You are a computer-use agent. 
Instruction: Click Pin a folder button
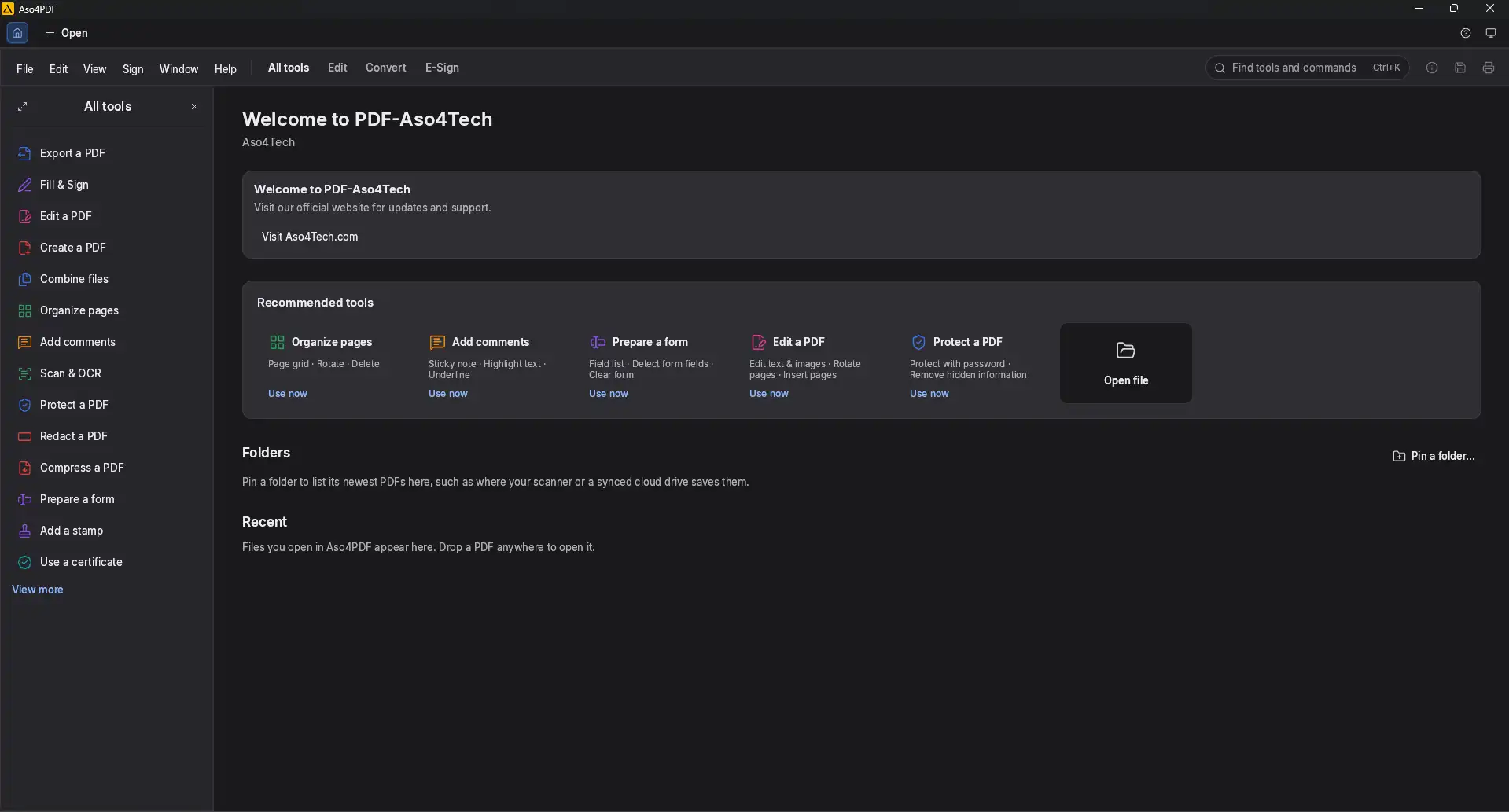1434,456
